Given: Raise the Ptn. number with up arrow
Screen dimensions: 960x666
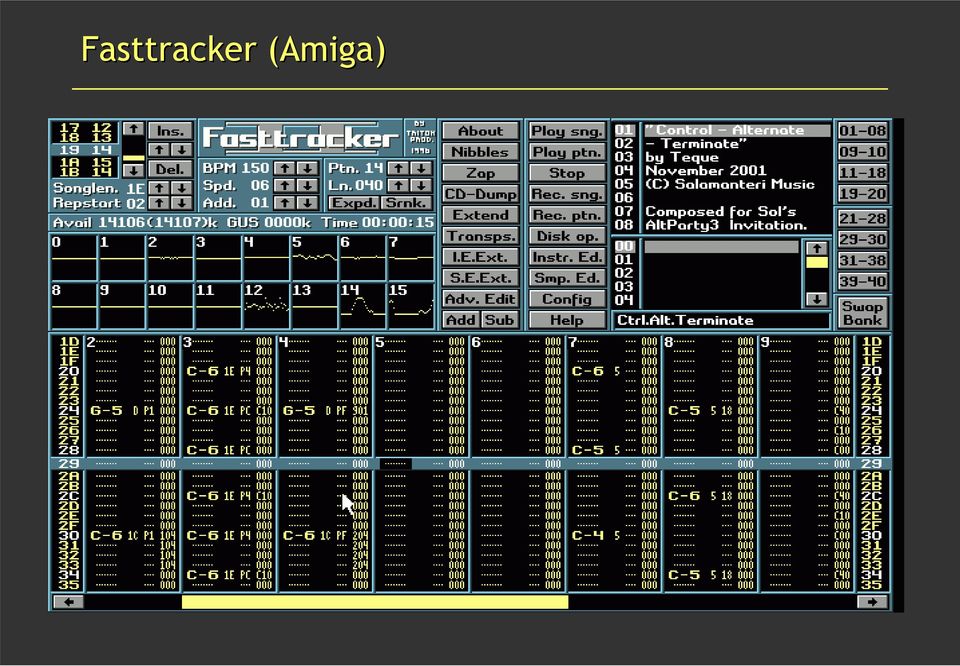Looking at the screenshot, I should 398,168.
